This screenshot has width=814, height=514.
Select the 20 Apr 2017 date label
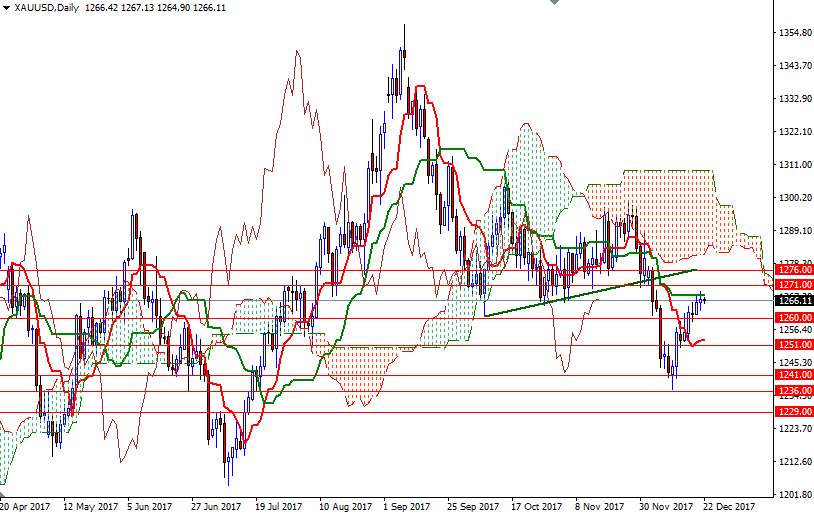(25, 506)
